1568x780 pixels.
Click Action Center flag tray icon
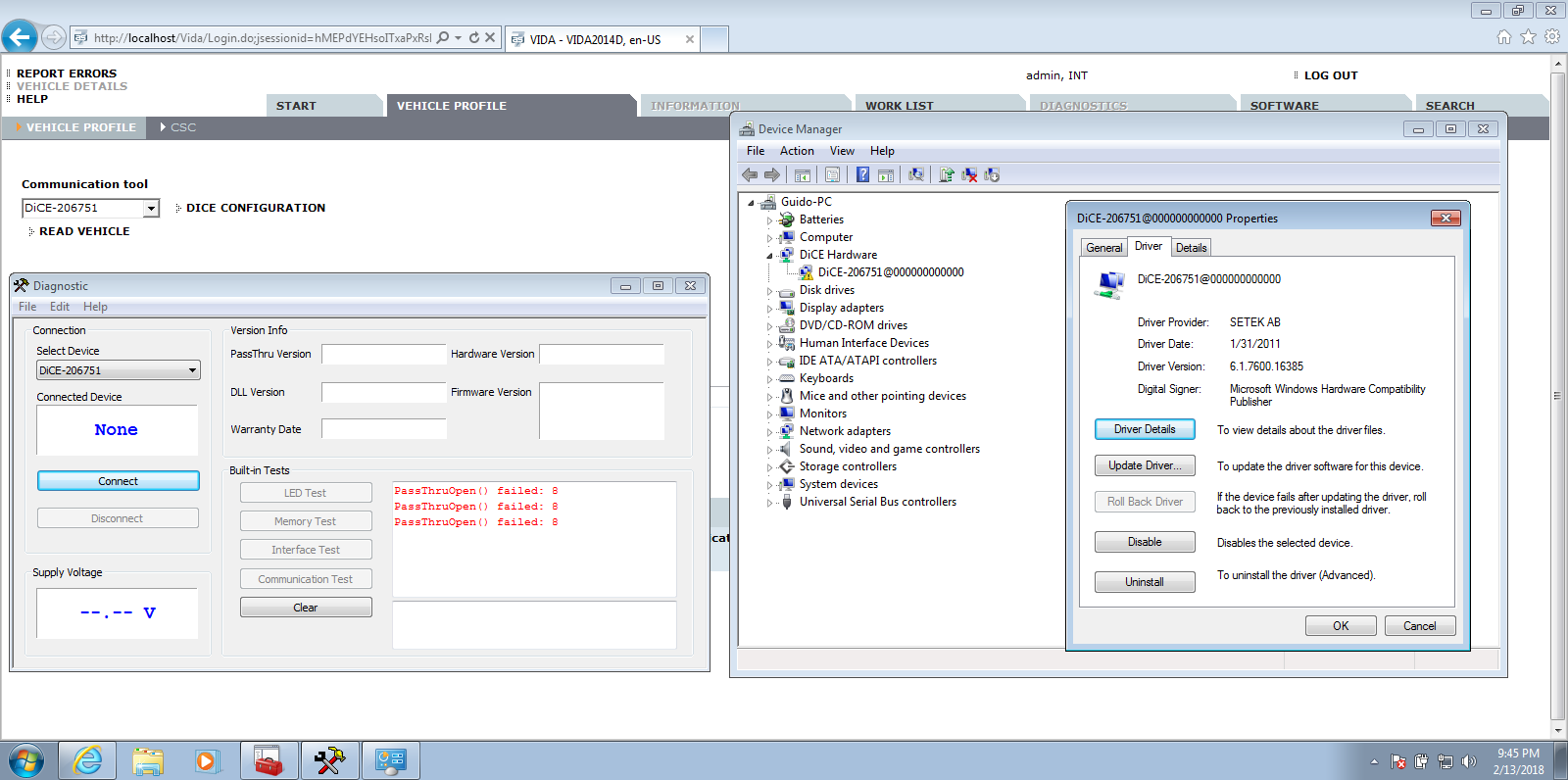click(x=1398, y=761)
